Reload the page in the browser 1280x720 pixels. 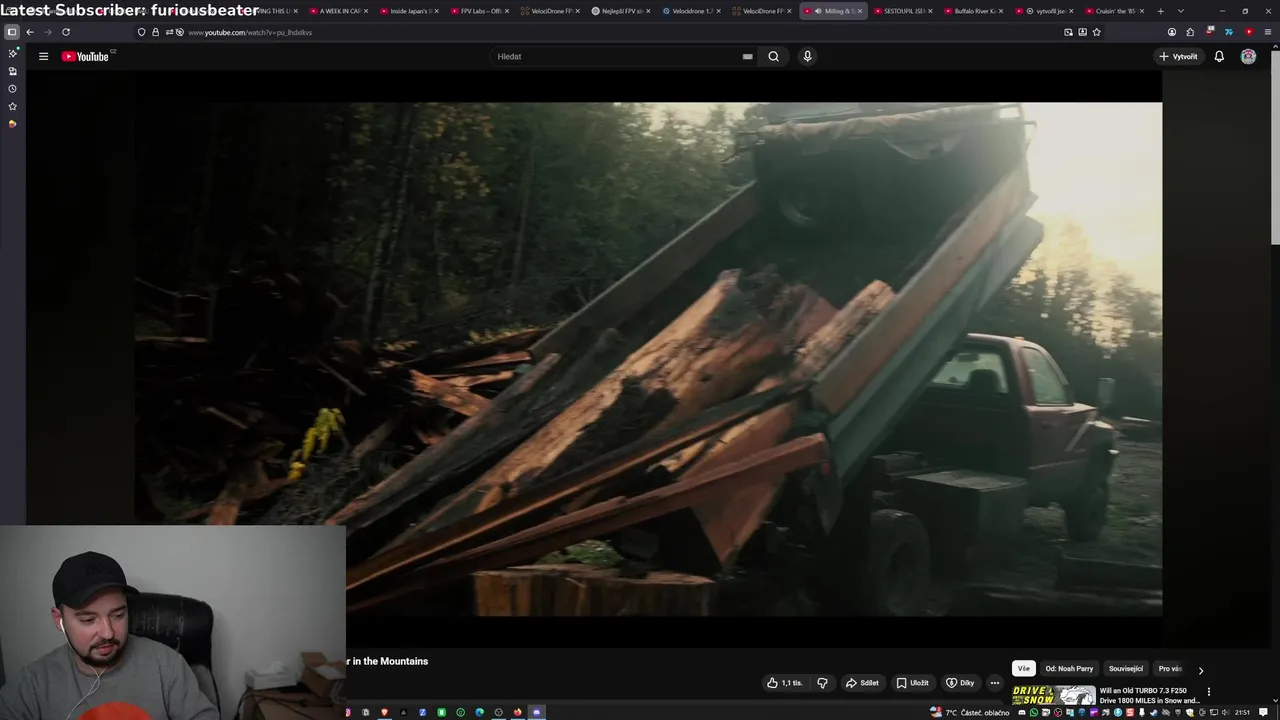[66, 32]
